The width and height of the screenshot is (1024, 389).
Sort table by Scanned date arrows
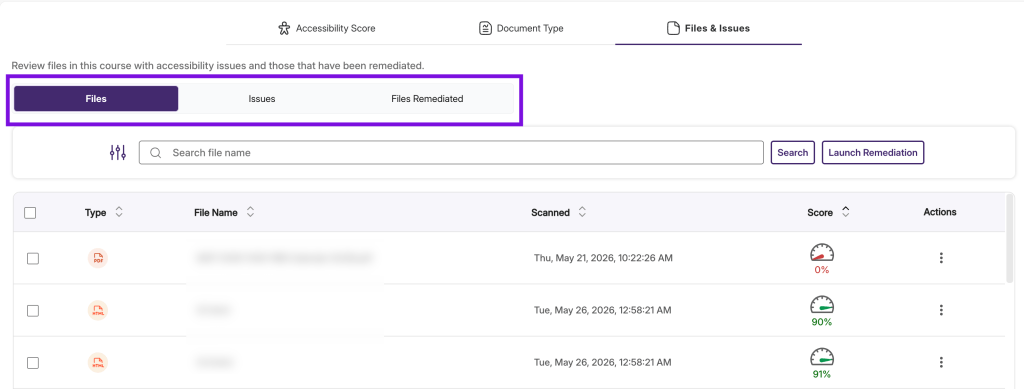pyautogui.click(x=583, y=212)
